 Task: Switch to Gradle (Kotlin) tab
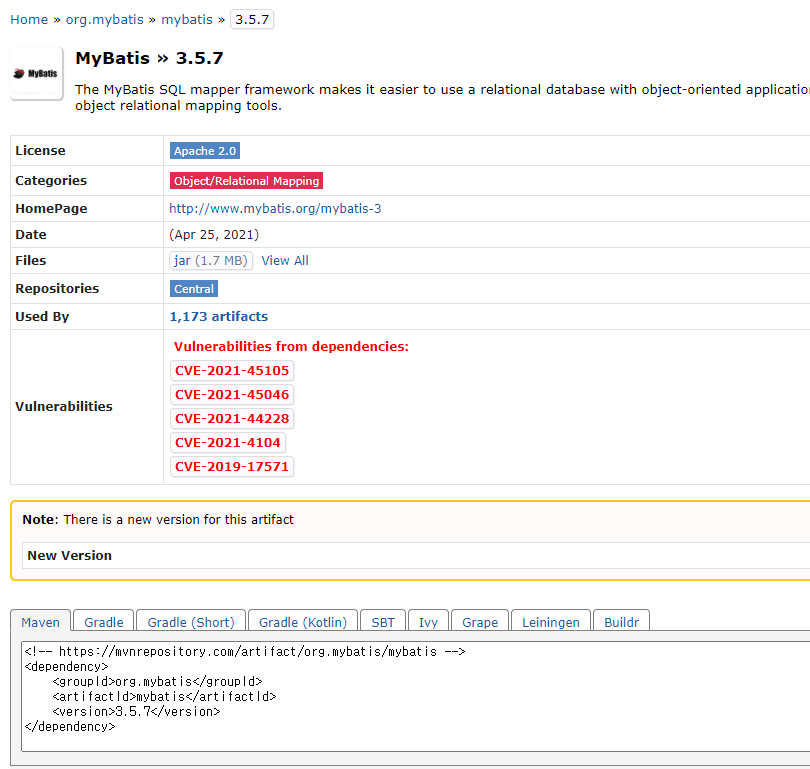(x=303, y=622)
